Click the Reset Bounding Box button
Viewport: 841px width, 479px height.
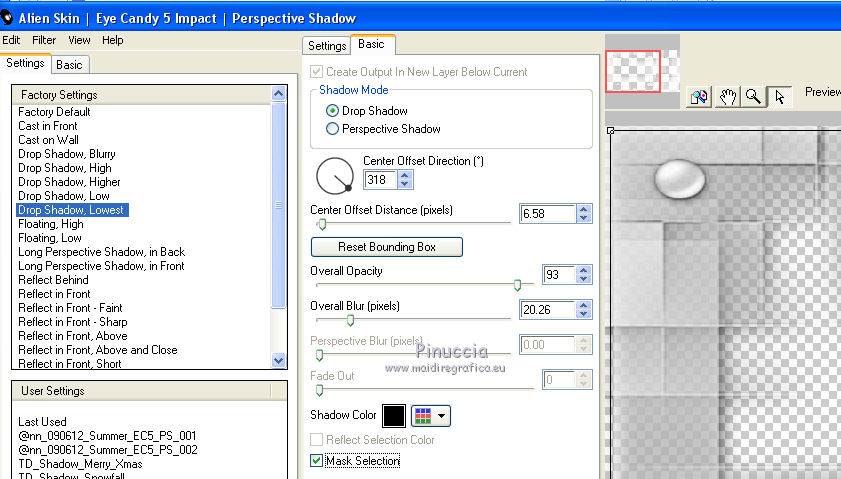tap(387, 247)
